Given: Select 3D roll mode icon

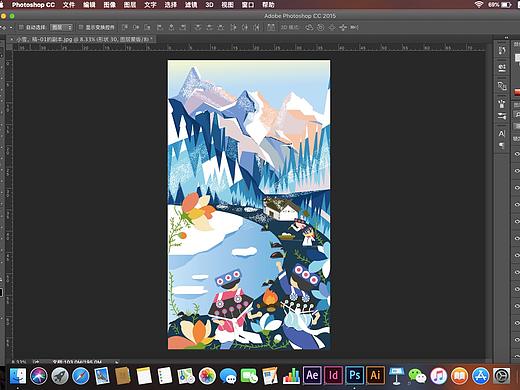Looking at the screenshot, I should click(x=320, y=27).
